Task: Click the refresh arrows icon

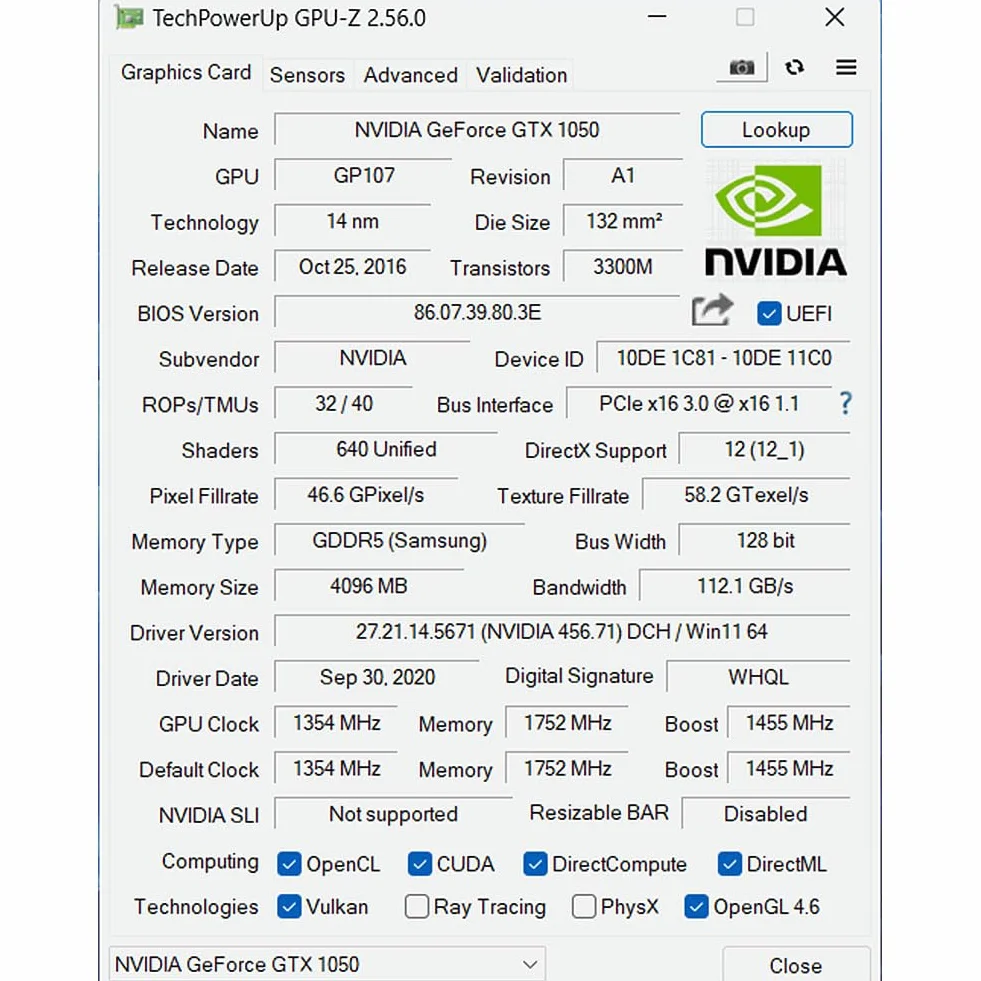Action: tap(795, 67)
